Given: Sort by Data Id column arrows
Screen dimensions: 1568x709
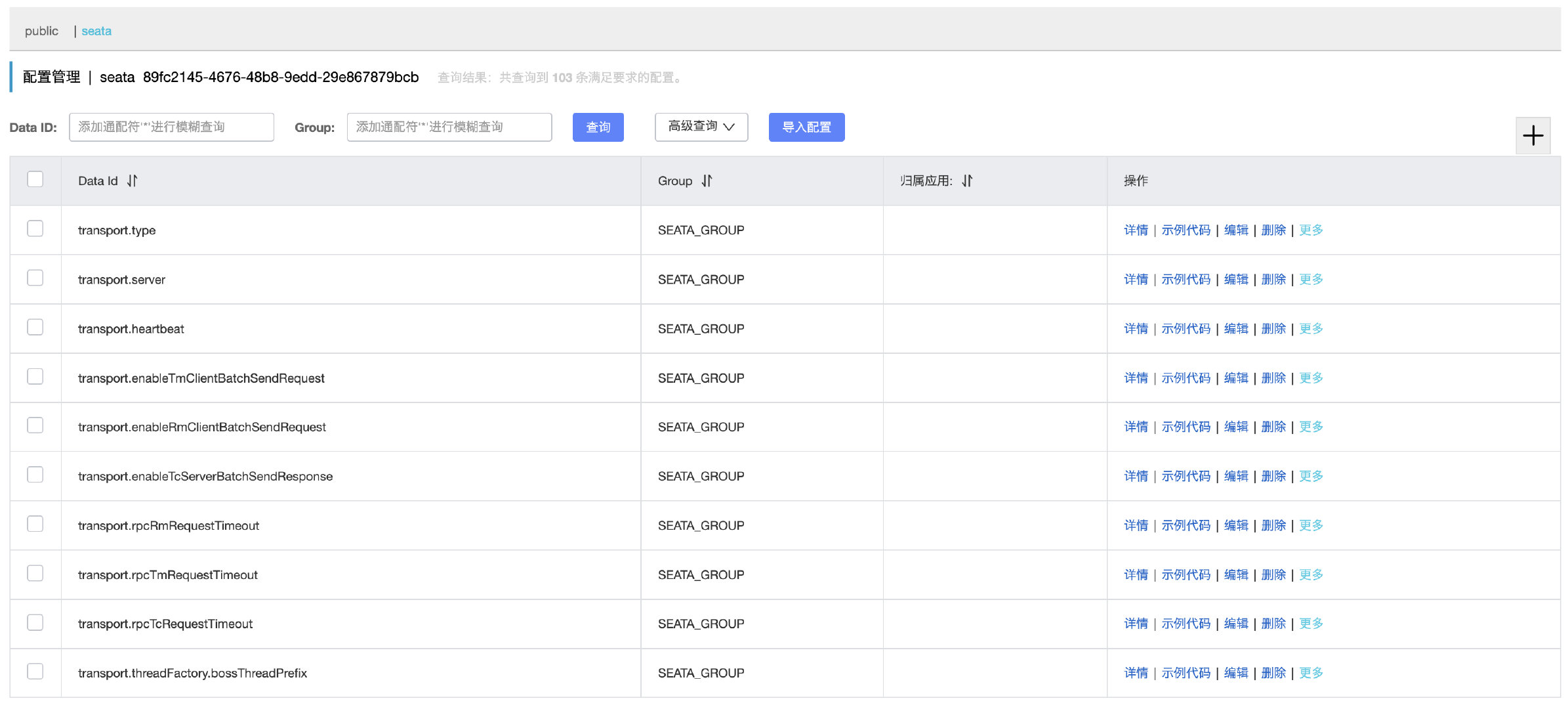Looking at the screenshot, I should (x=133, y=181).
